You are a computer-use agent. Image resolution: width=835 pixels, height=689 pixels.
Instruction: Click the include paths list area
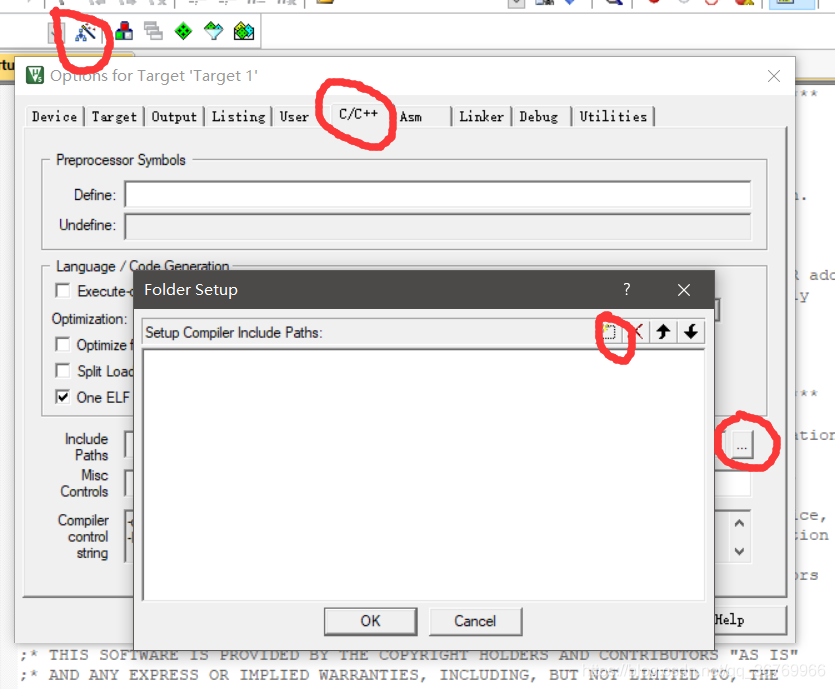point(424,475)
